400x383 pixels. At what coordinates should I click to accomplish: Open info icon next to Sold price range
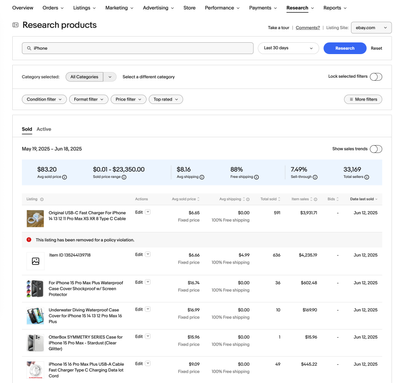pos(124,177)
